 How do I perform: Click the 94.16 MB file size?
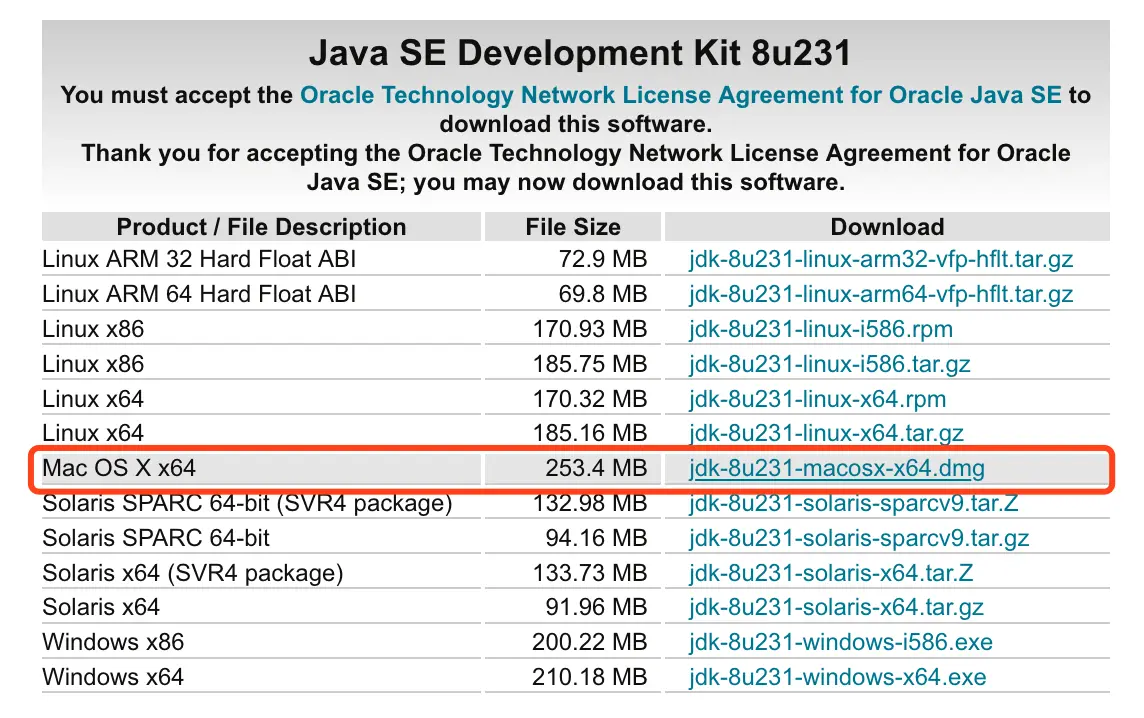(x=596, y=538)
